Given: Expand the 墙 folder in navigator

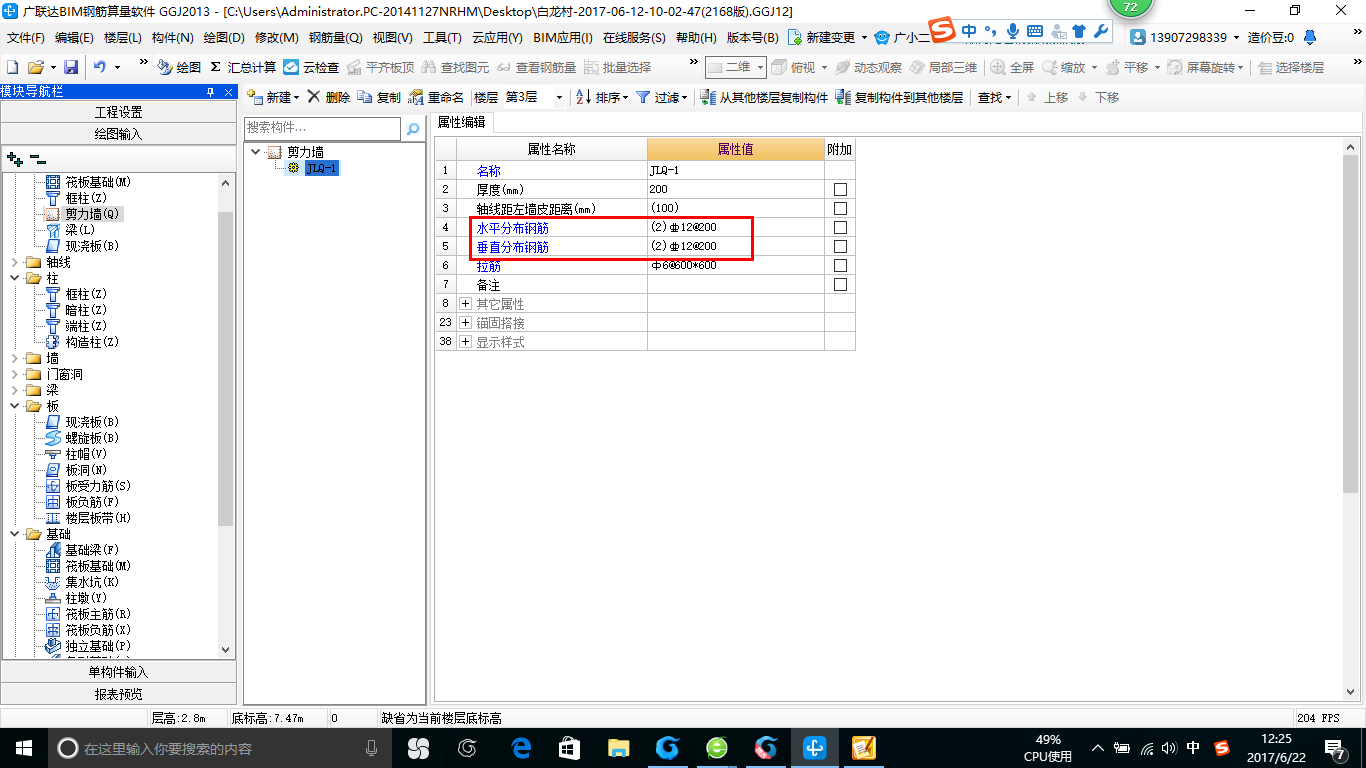Looking at the screenshot, I should [15, 358].
